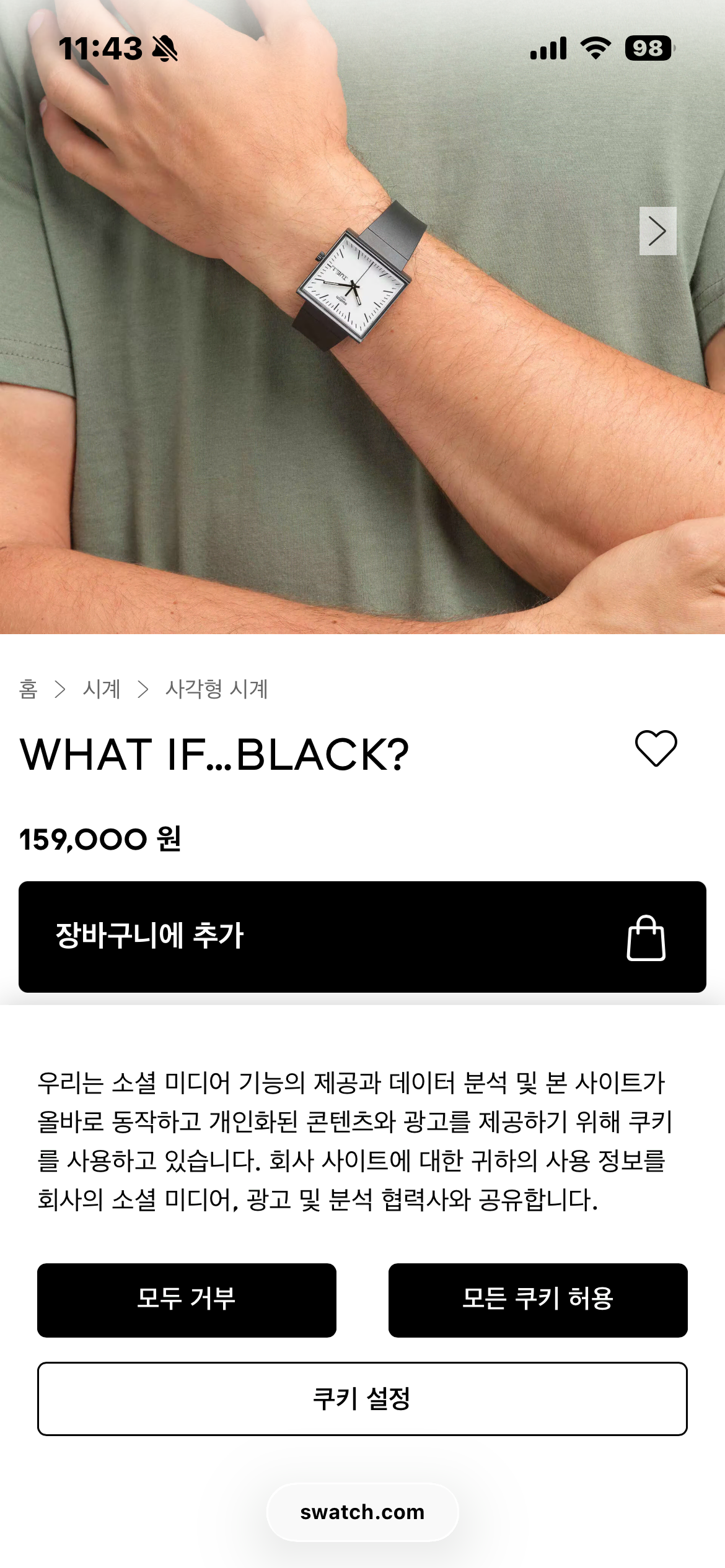Tap the 159,000 원 price

[x=100, y=840]
